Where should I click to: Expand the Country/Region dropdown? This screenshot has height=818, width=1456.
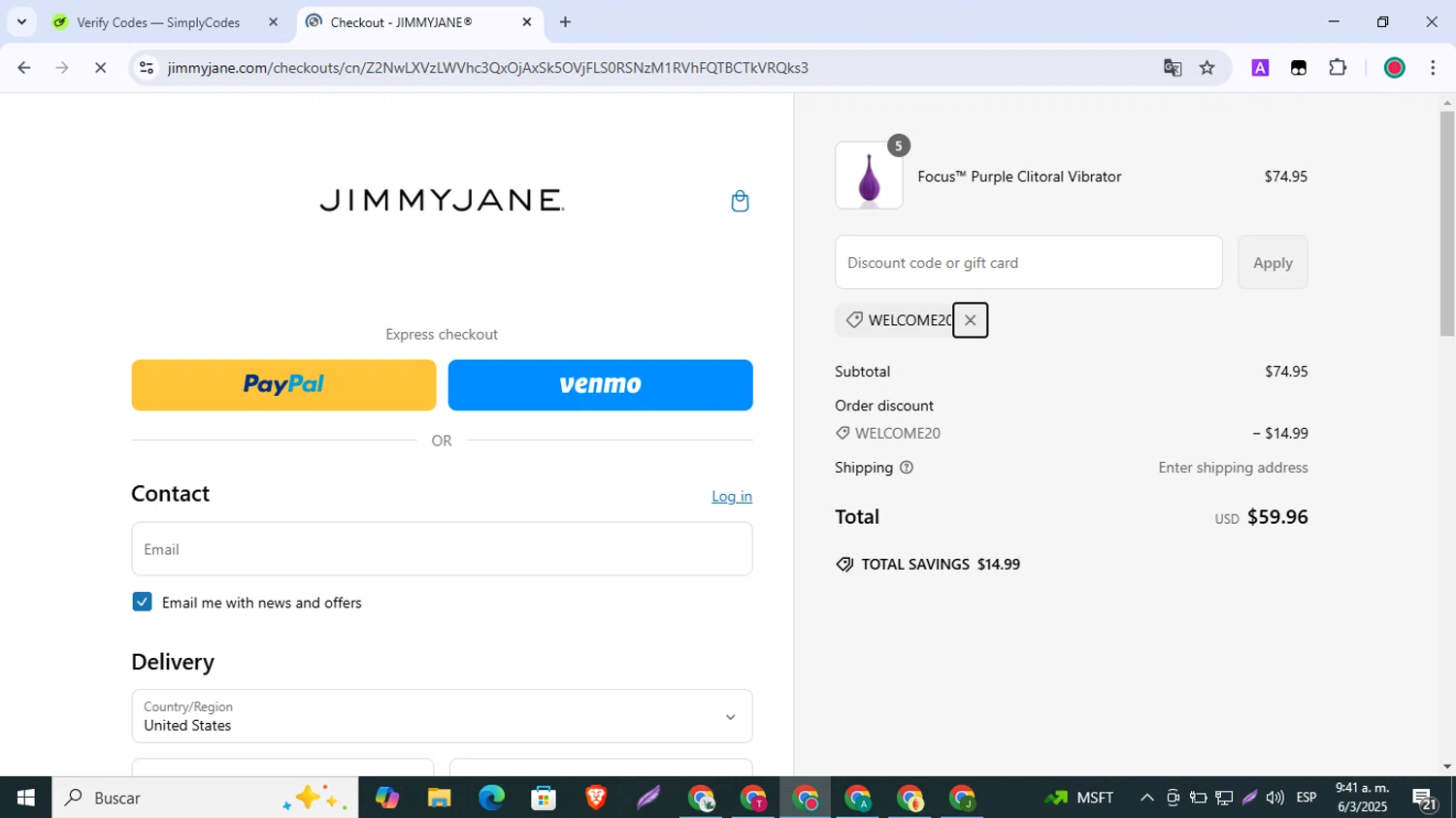point(442,716)
